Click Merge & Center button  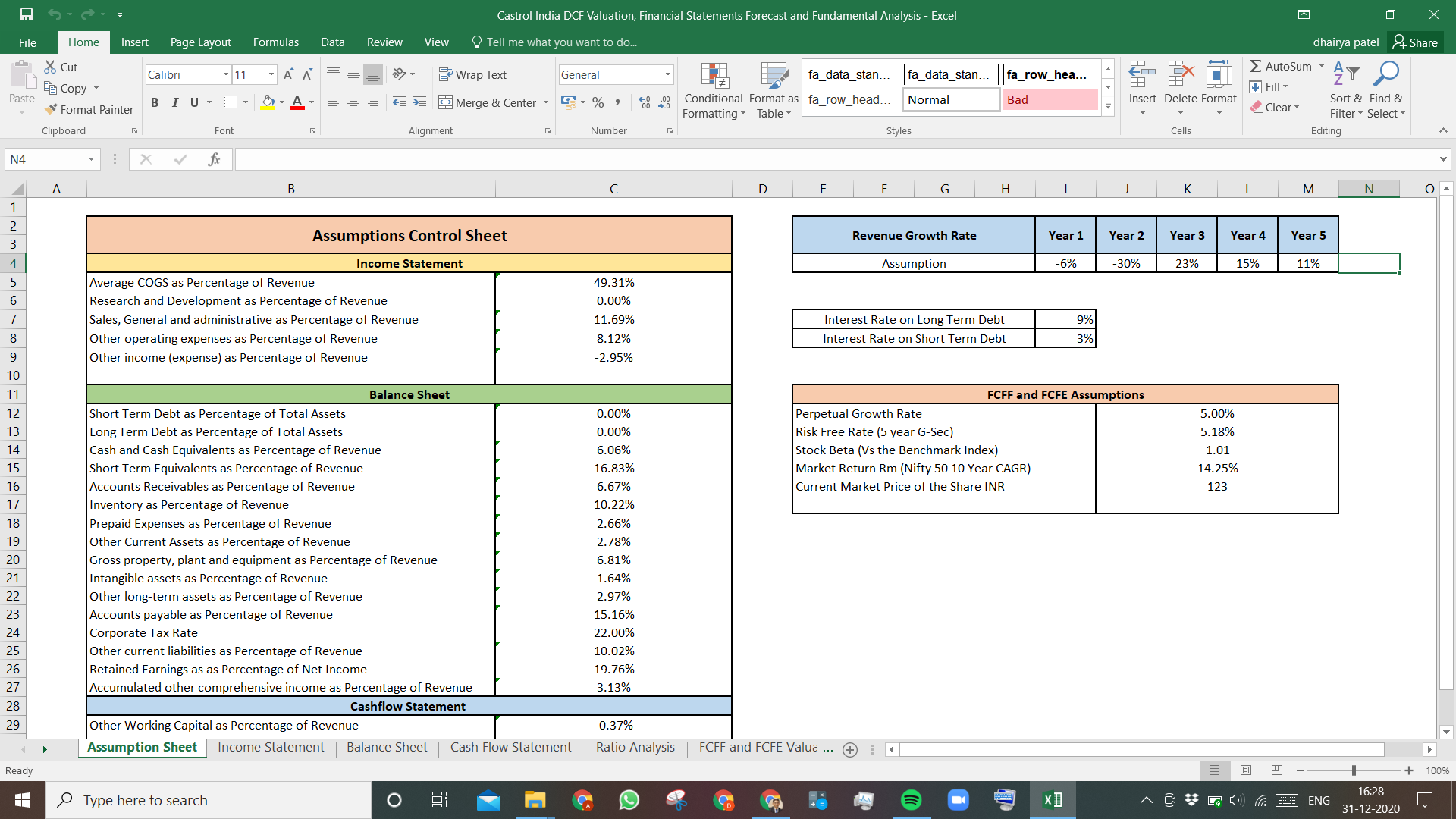[488, 102]
